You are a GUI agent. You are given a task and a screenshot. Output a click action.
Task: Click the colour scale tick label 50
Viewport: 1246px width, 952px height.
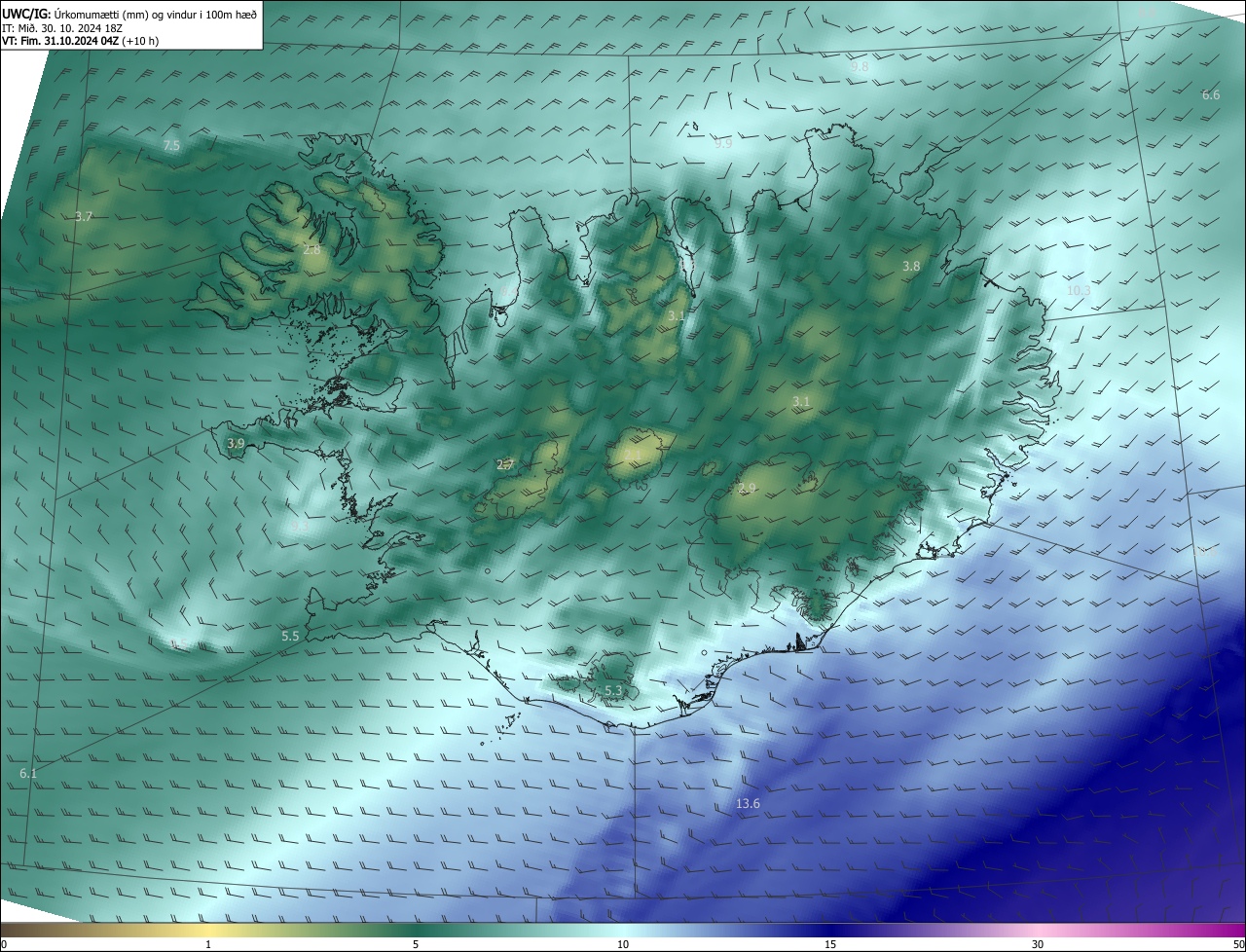1238,944
